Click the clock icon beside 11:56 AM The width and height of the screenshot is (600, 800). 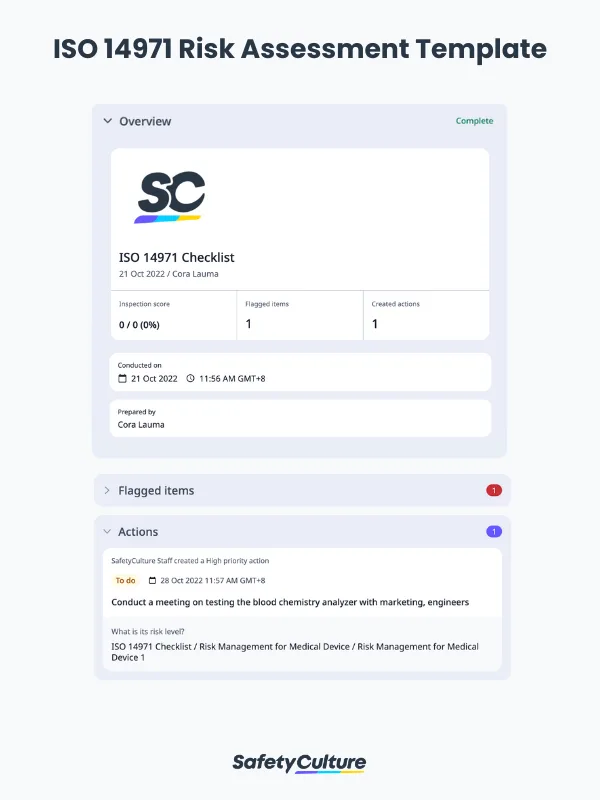[190, 379]
